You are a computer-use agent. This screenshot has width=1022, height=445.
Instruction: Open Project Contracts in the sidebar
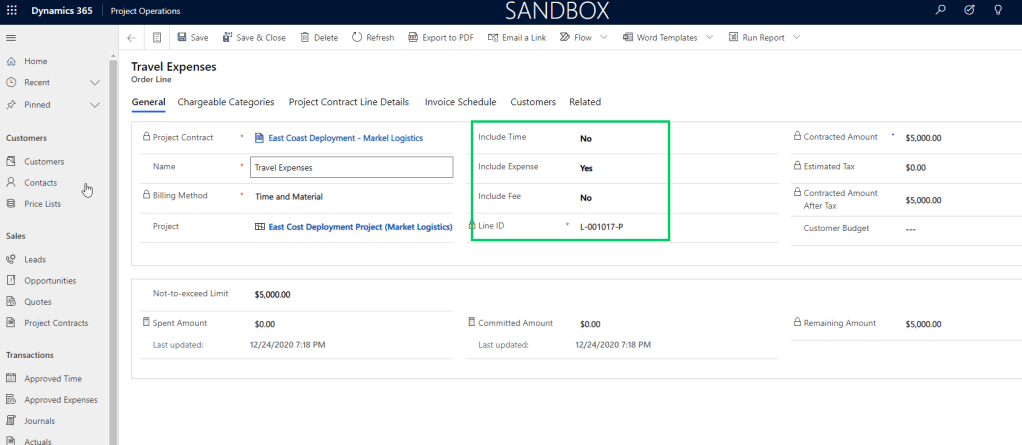[56, 323]
